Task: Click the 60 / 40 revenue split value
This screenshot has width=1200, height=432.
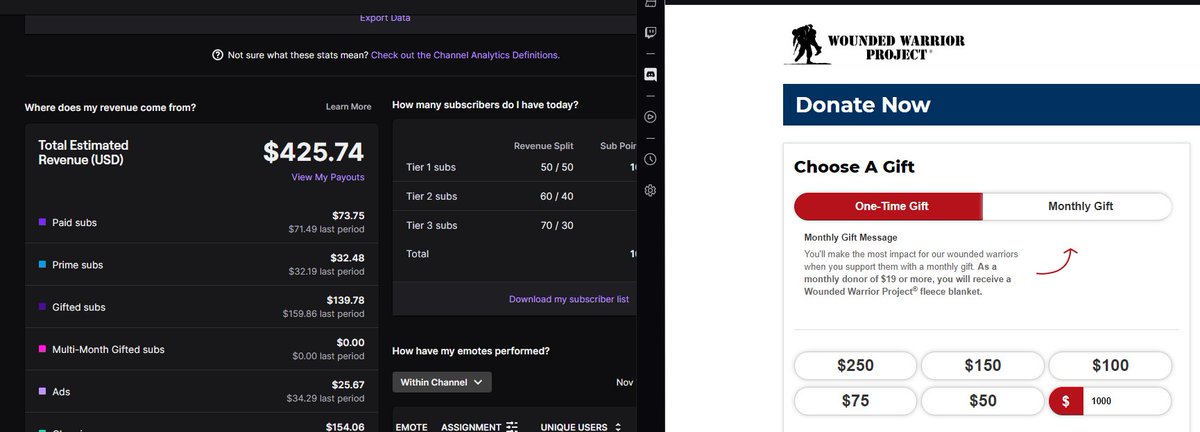Action: pyautogui.click(x=557, y=196)
